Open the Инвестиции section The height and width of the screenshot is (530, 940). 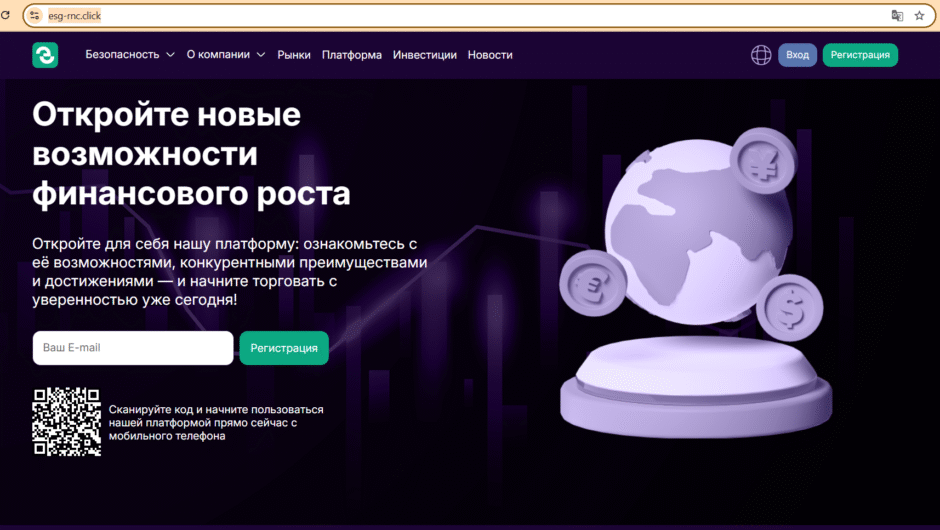pos(425,55)
